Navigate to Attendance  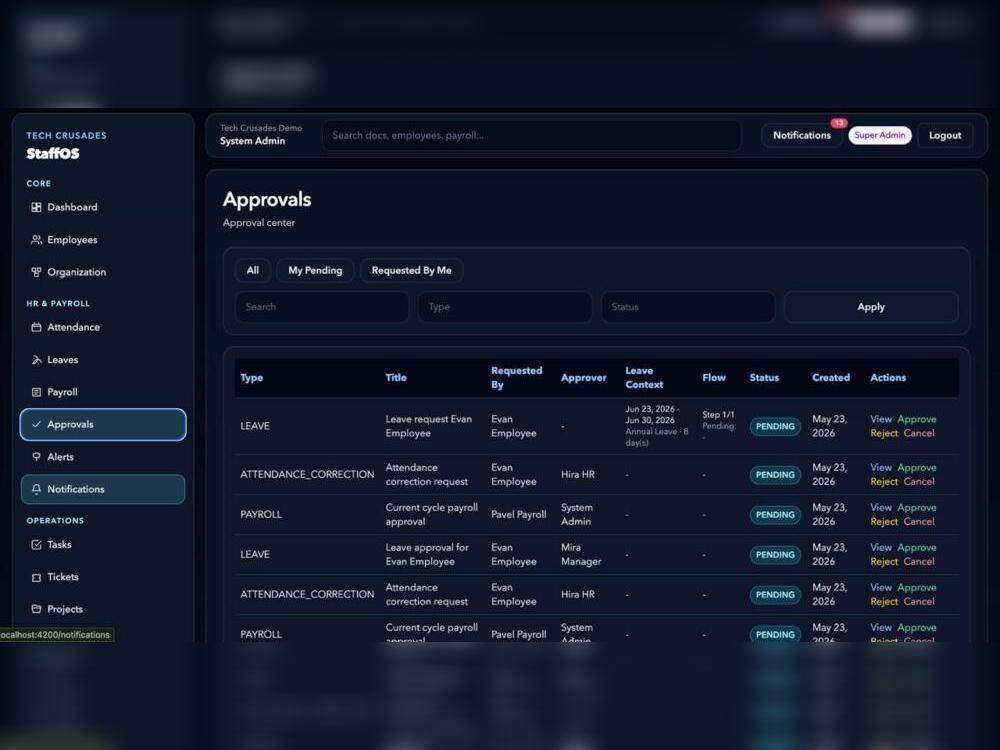pos(103,327)
